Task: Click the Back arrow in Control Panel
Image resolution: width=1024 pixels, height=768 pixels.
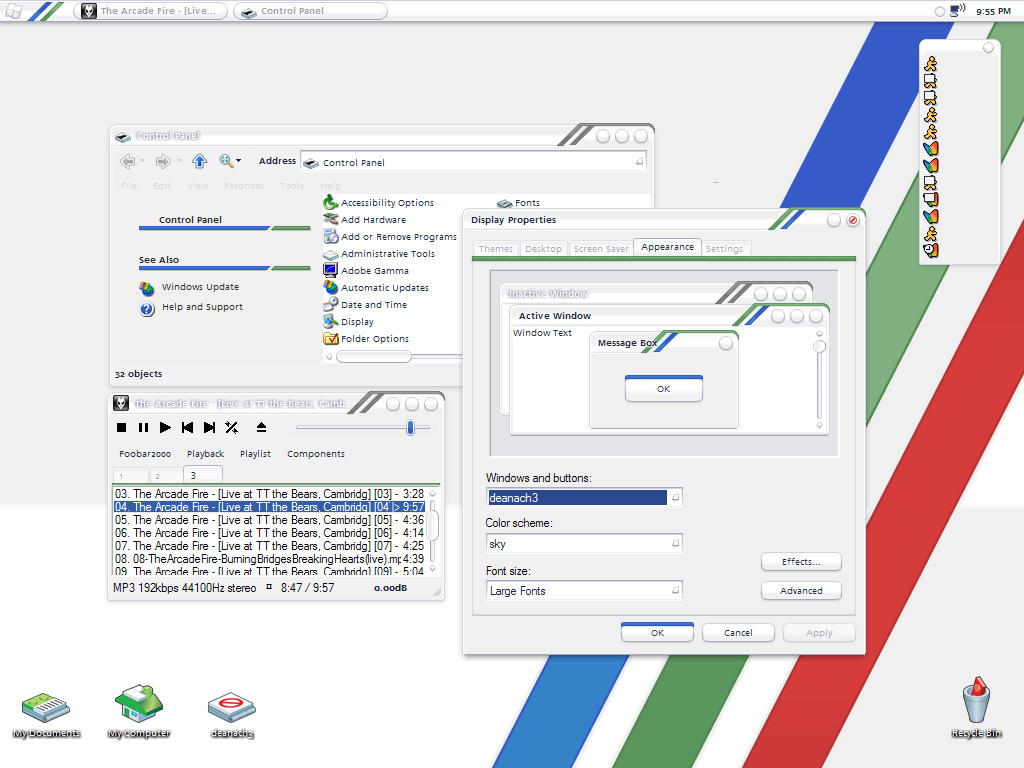Action: [128, 161]
